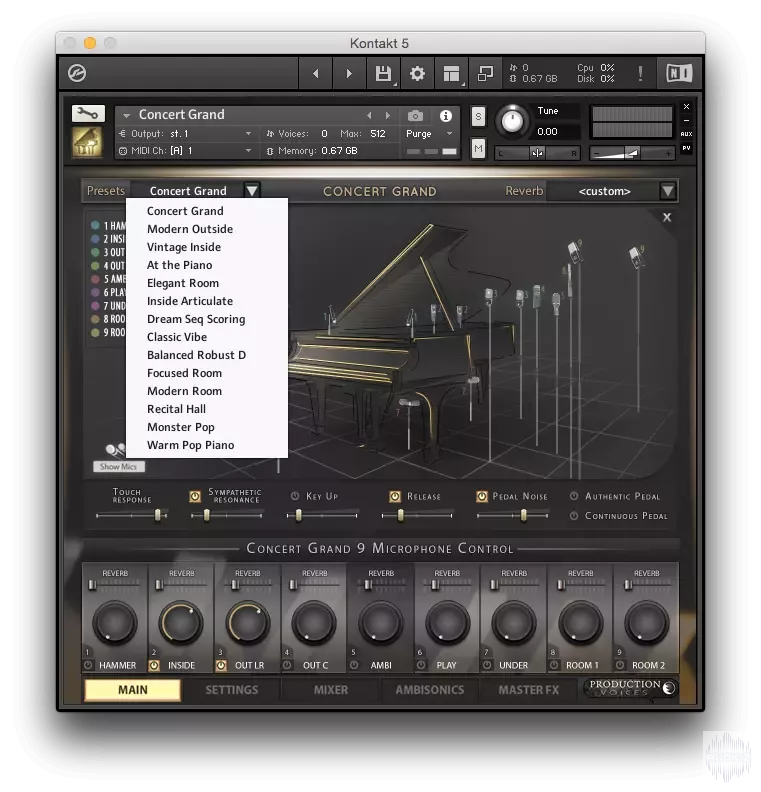Toggle minimized view icon
This screenshot has height=792, width=761.
(485, 74)
